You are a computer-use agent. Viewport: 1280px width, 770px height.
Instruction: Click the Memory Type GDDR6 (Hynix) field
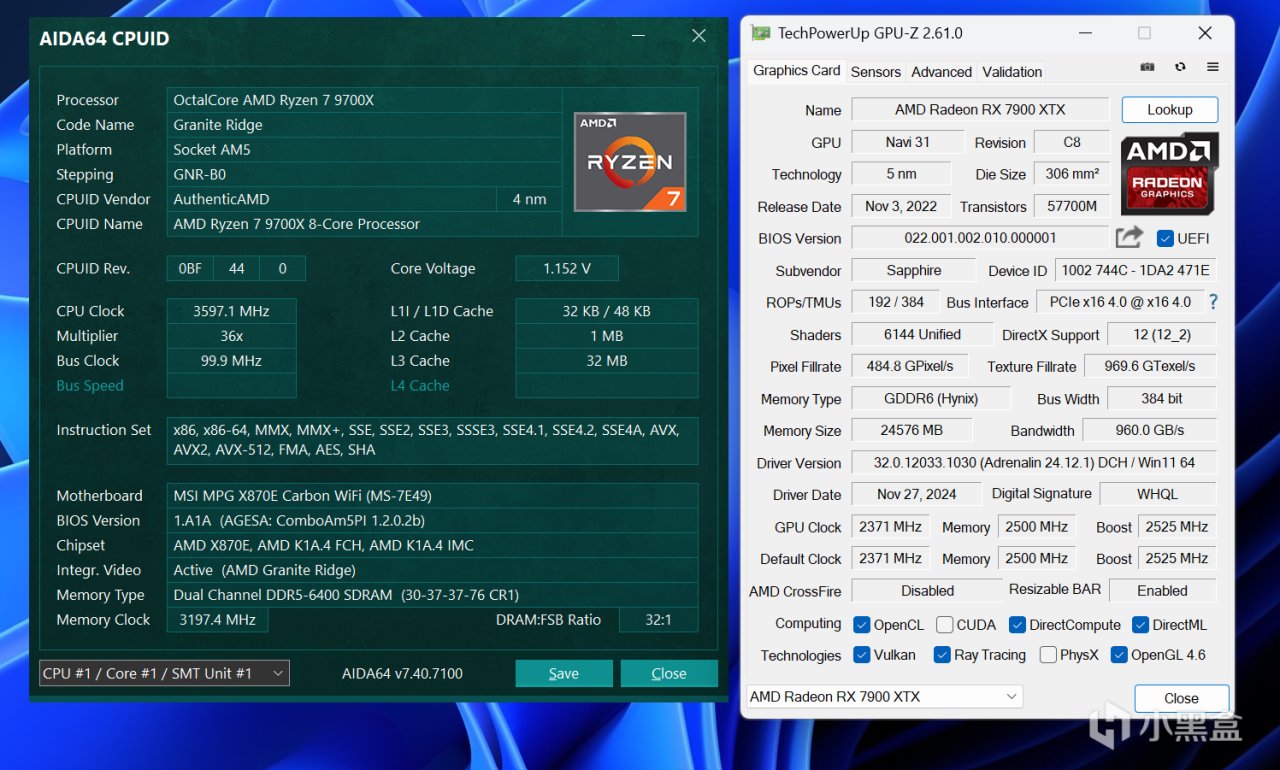point(931,398)
